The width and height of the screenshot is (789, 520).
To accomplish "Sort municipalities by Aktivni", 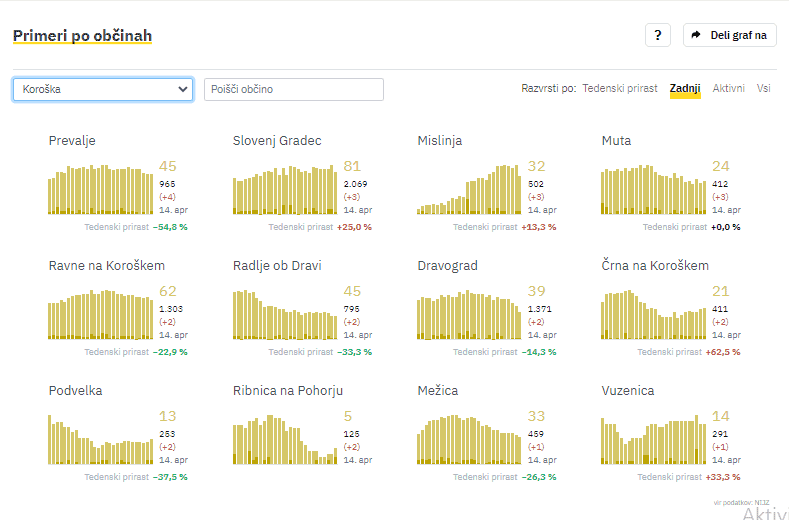I will click(x=728, y=89).
